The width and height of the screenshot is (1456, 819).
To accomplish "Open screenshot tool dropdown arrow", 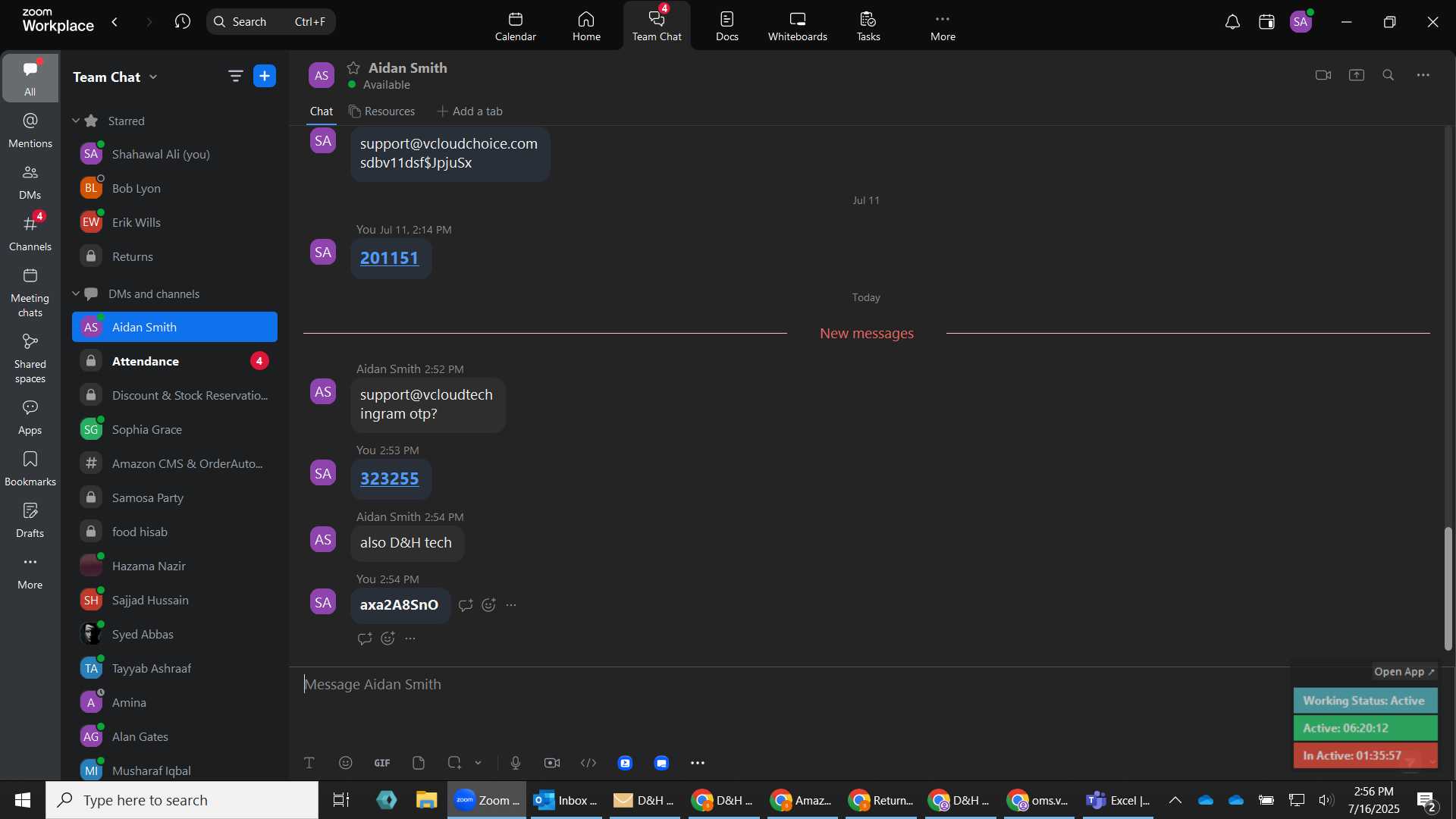I will [479, 763].
